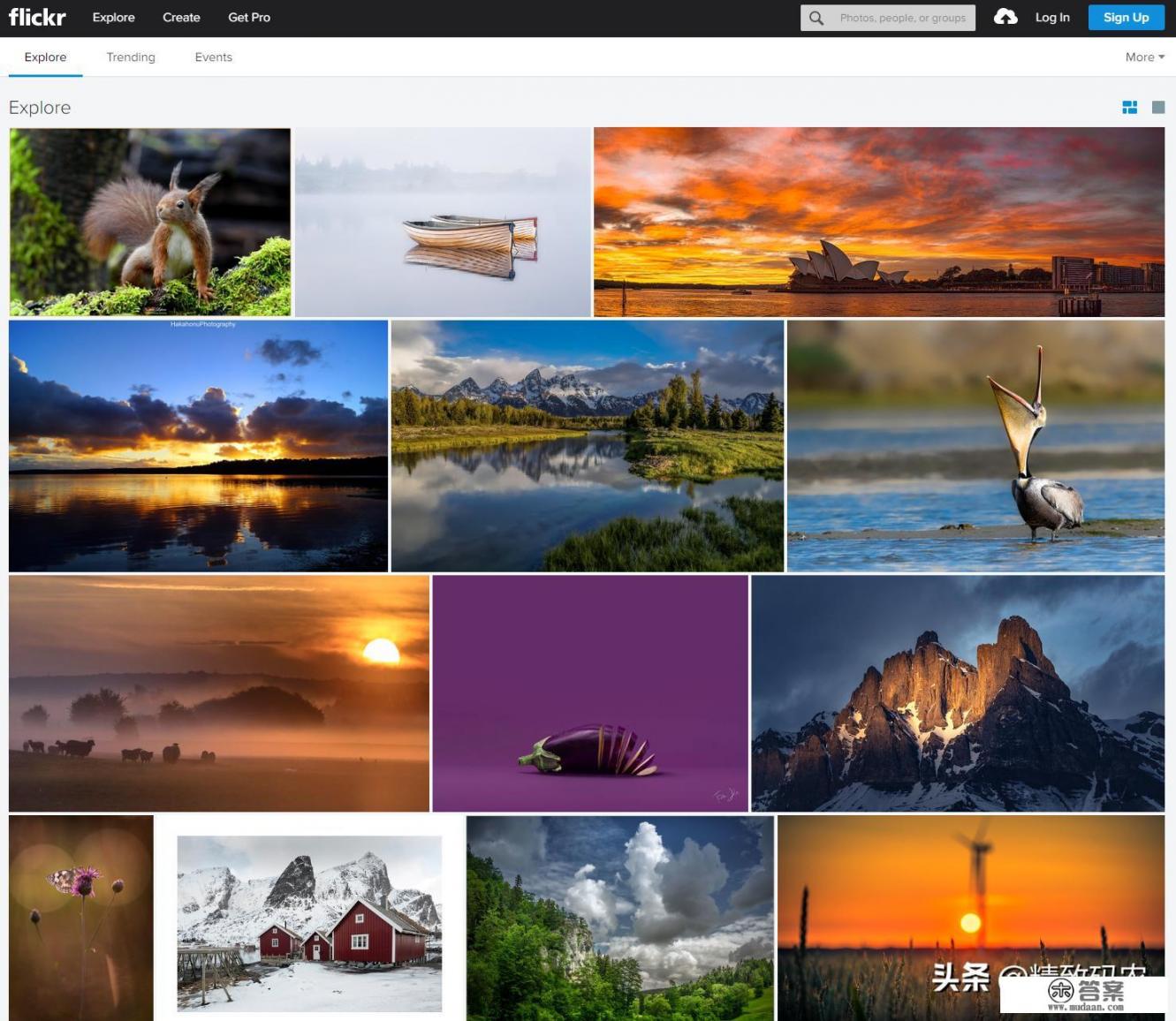This screenshot has height=1021, width=1176.
Task: Switch to justified grid view layout
Action: 1129,108
